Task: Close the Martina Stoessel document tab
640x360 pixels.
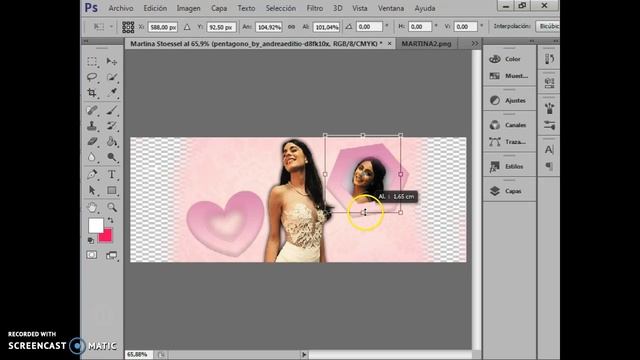Action: [389, 43]
